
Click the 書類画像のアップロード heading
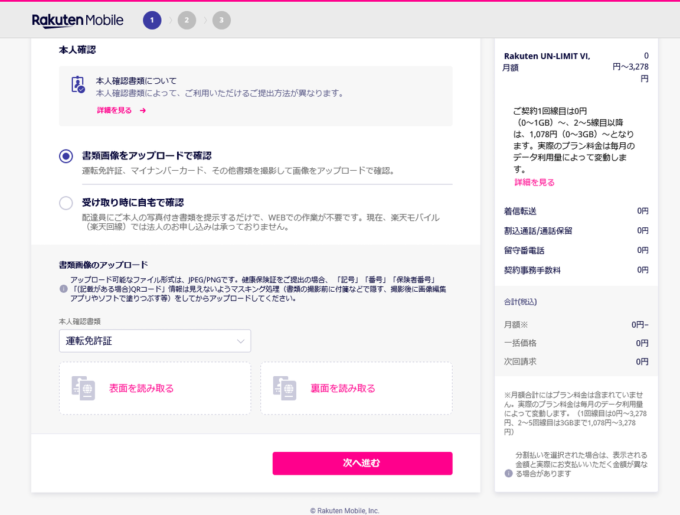103,264
